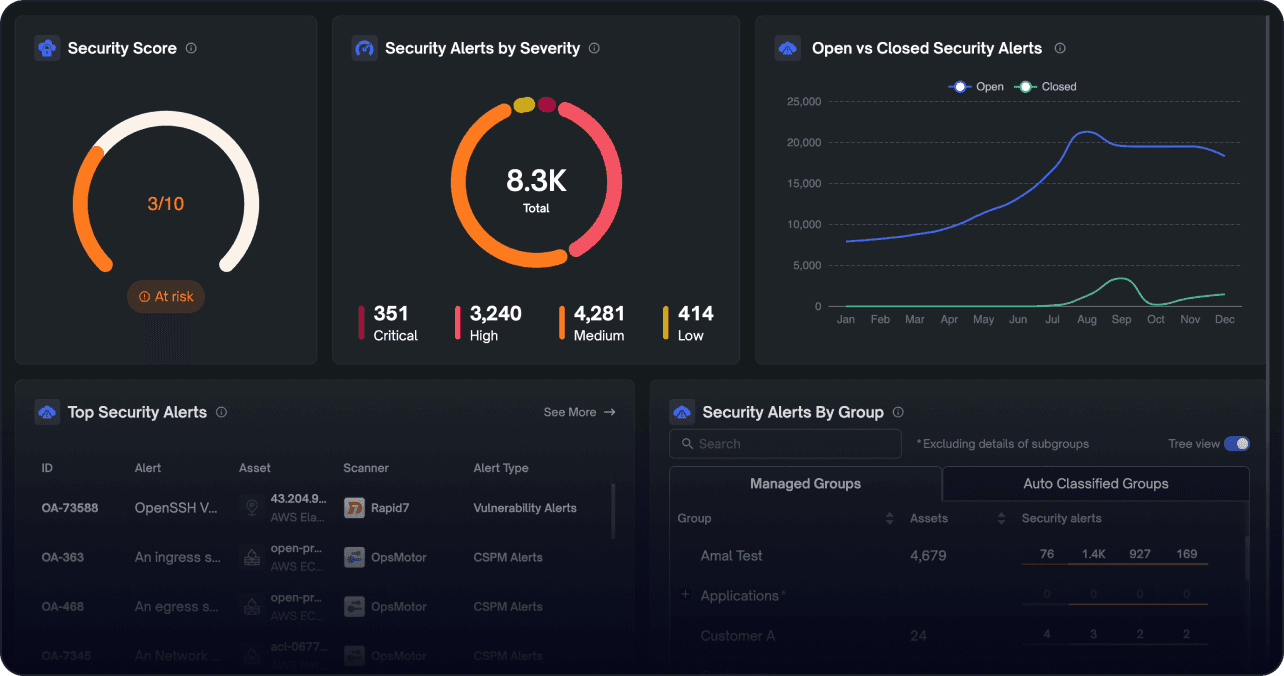The width and height of the screenshot is (1284, 676).
Task: Toggle the Open series in the chart legend
Action: point(976,87)
